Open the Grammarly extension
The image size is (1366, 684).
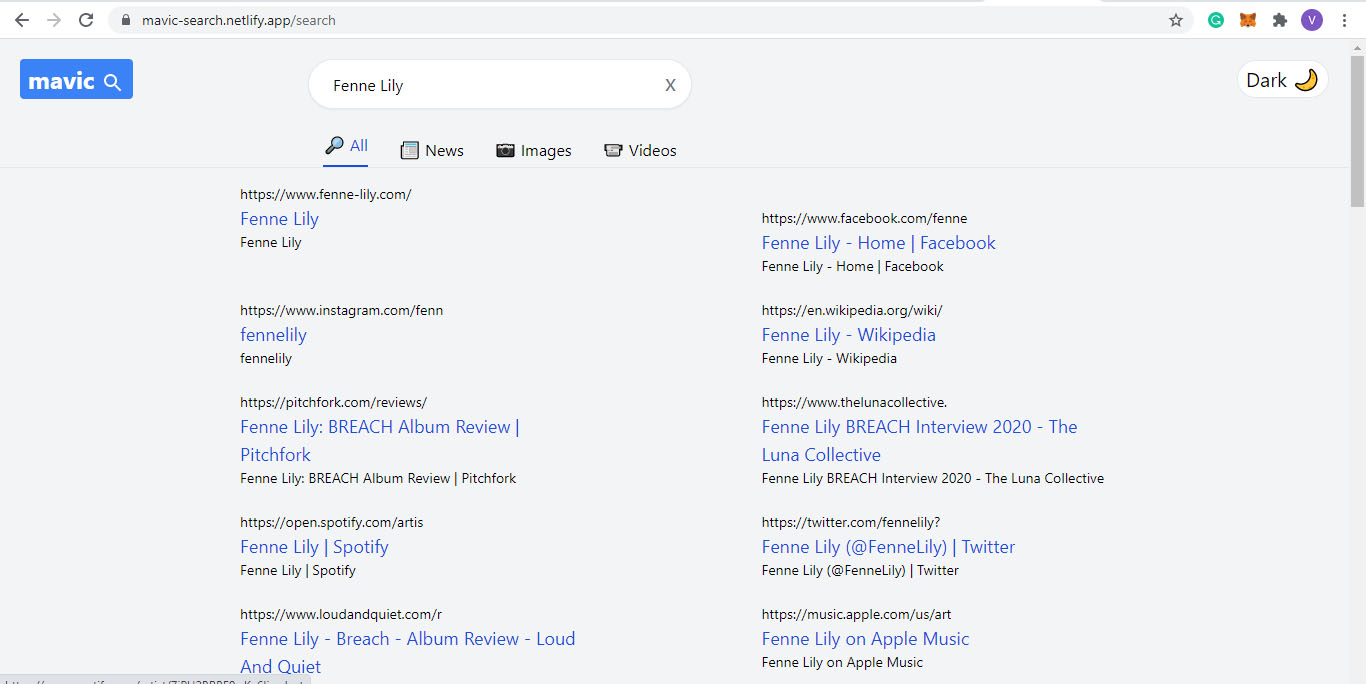pos(1216,20)
